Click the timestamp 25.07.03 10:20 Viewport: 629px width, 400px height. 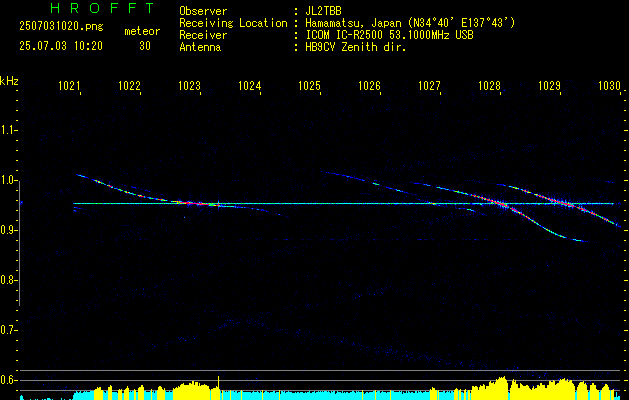(x=61, y=46)
